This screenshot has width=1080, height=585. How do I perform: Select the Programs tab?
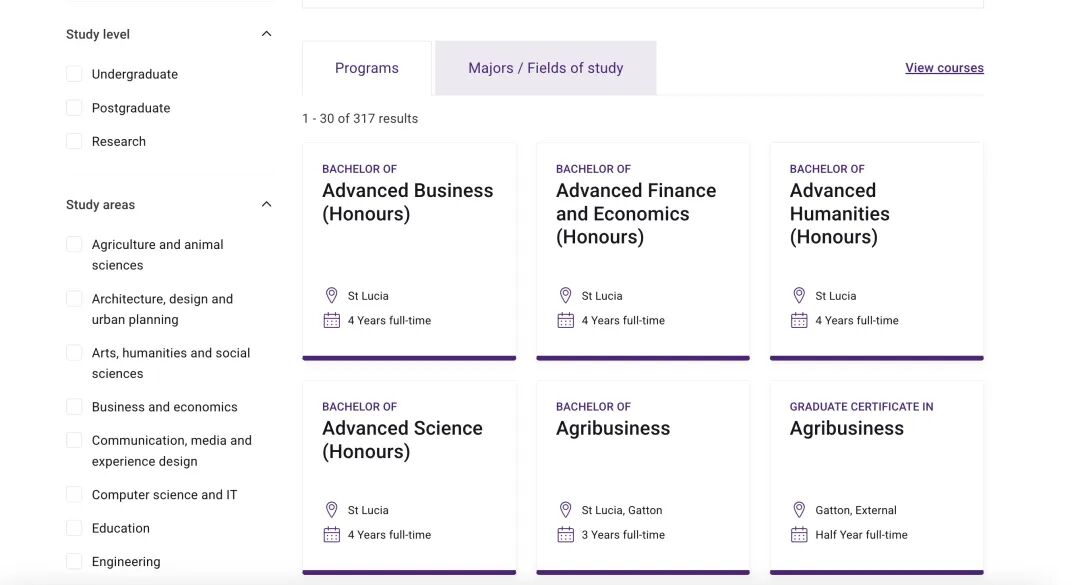click(x=367, y=68)
